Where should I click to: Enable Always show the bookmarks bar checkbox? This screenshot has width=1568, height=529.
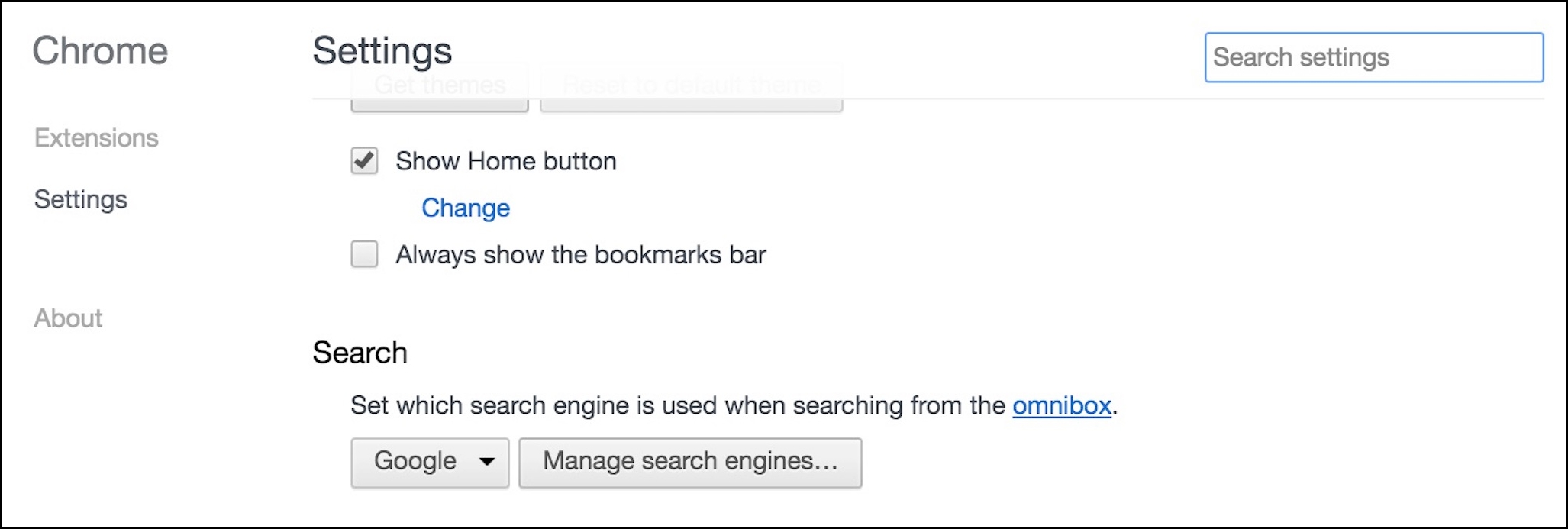(x=364, y=254)
